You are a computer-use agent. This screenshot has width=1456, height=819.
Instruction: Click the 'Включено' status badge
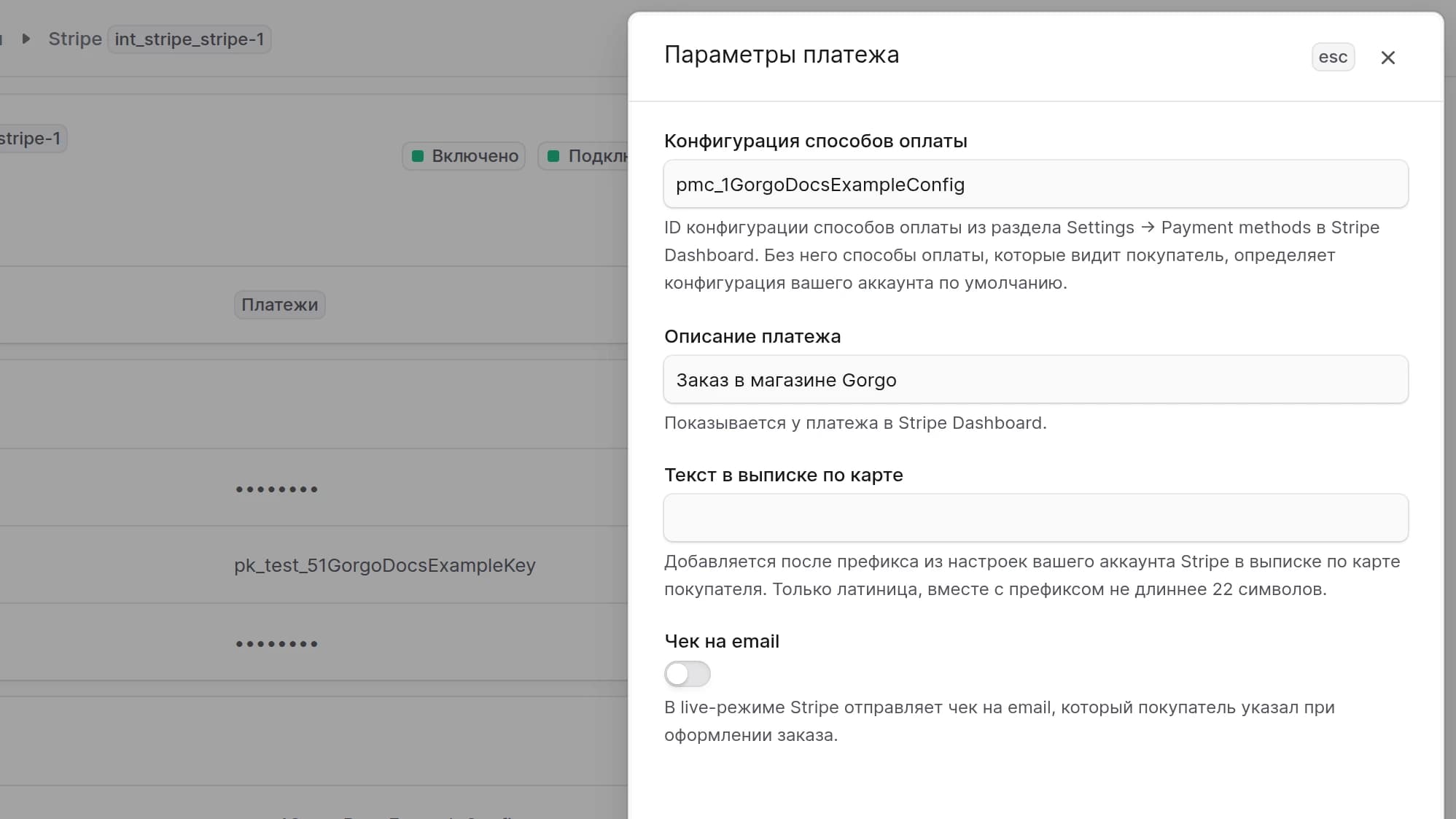coord(464,156)
